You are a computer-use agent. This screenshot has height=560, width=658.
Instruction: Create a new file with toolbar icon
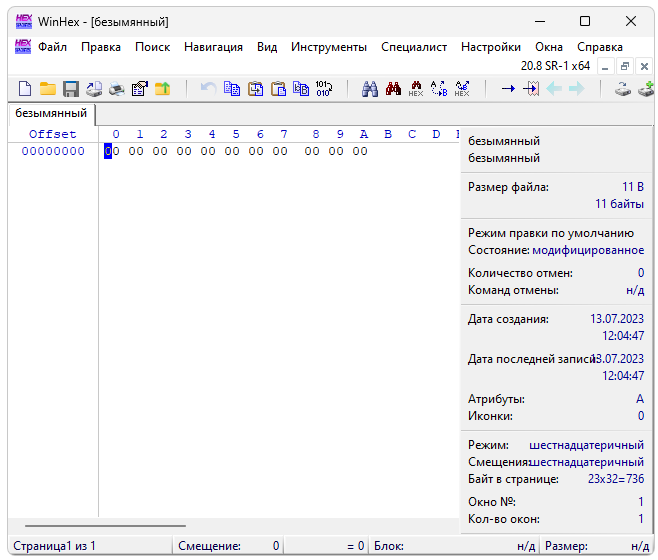pos(25,89)
